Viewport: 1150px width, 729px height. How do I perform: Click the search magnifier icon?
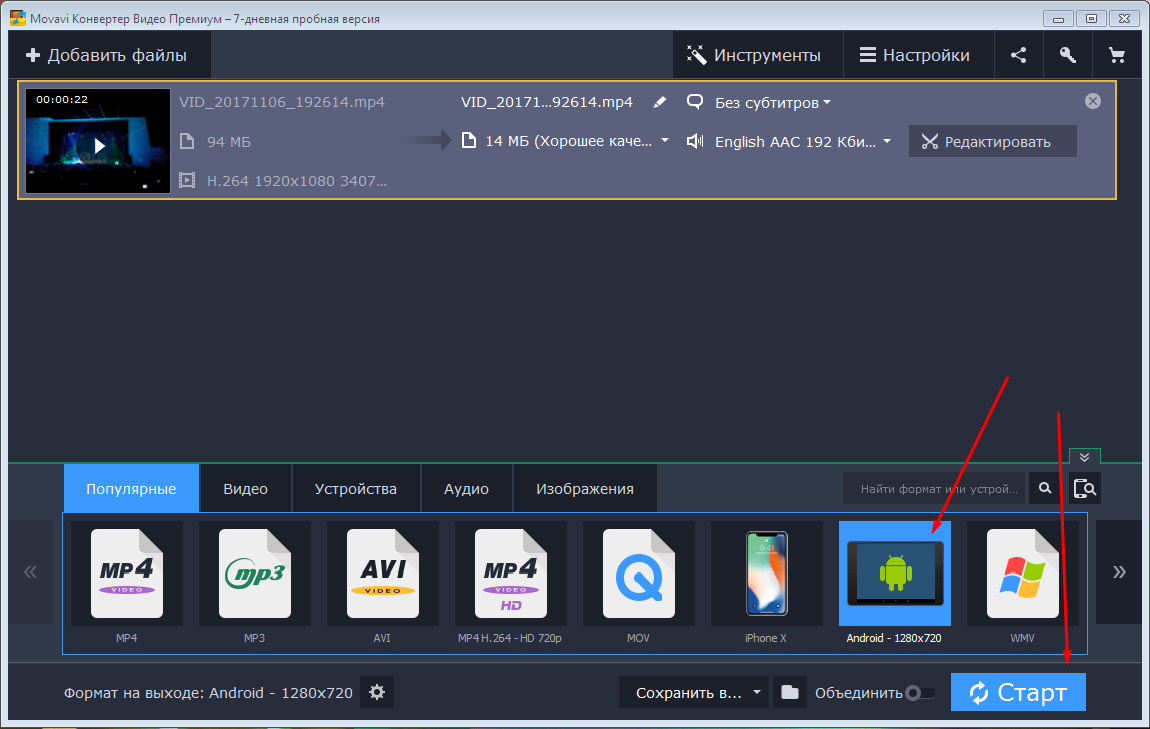pos(1044,488)
